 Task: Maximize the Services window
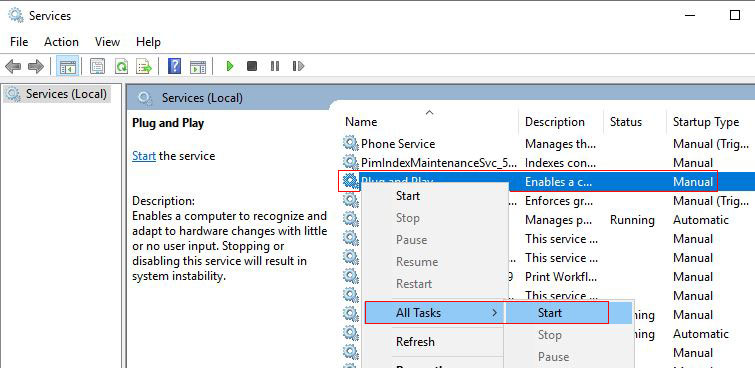coord(735,15)
